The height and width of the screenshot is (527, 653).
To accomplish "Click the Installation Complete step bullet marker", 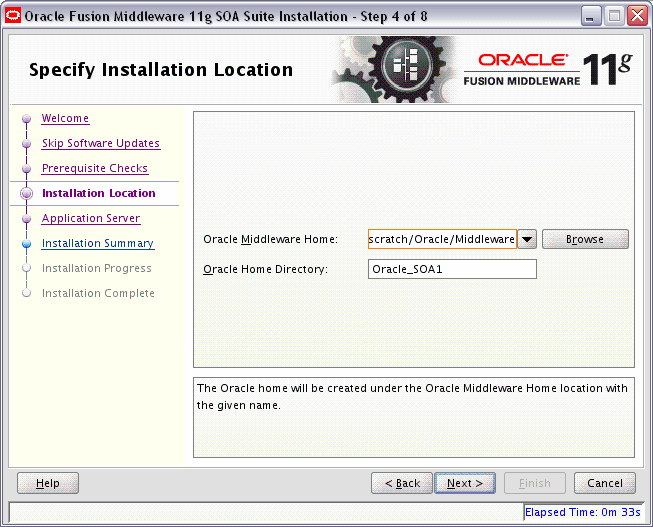I will [27, 293].
